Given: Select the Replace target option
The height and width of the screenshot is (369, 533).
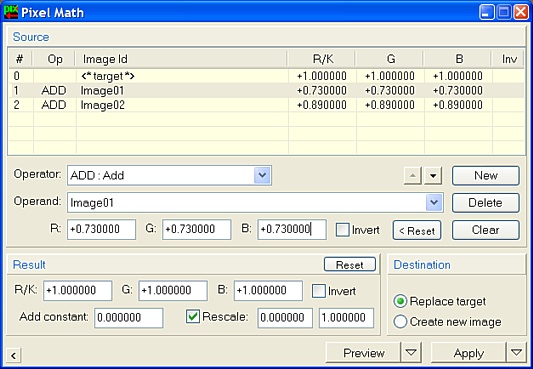Looking at the screenshot, I should 400,301.
